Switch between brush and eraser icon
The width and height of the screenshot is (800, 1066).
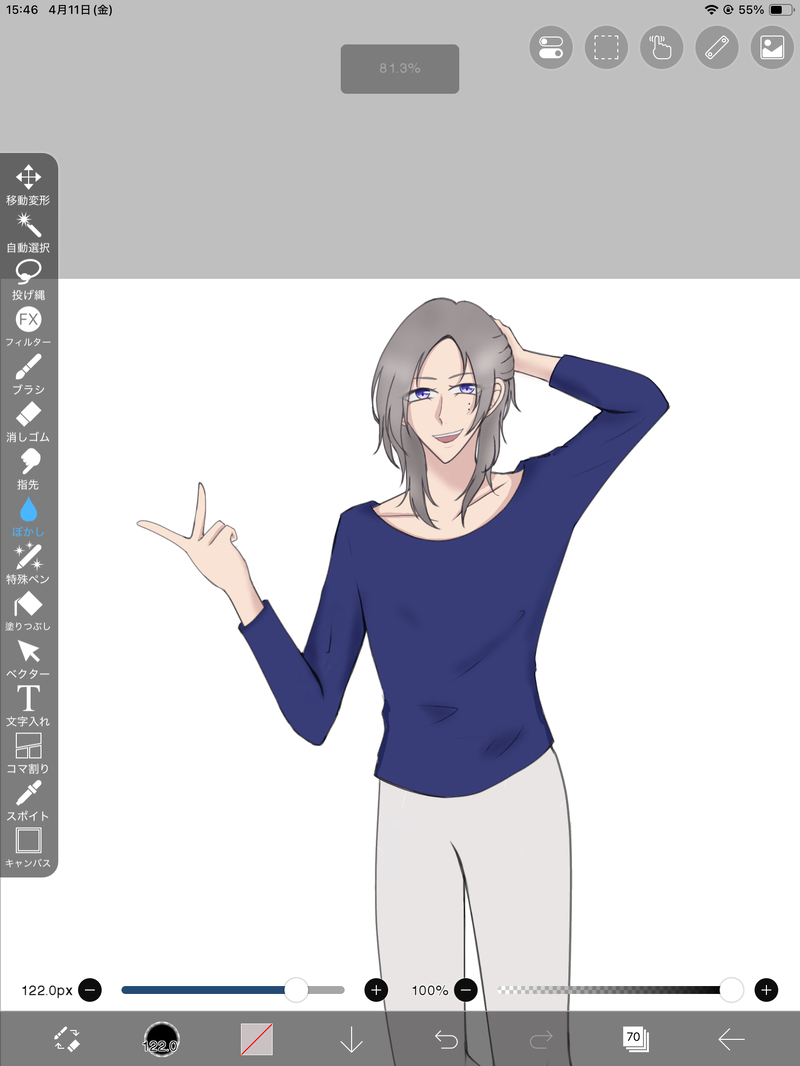tap(67, 1039)
